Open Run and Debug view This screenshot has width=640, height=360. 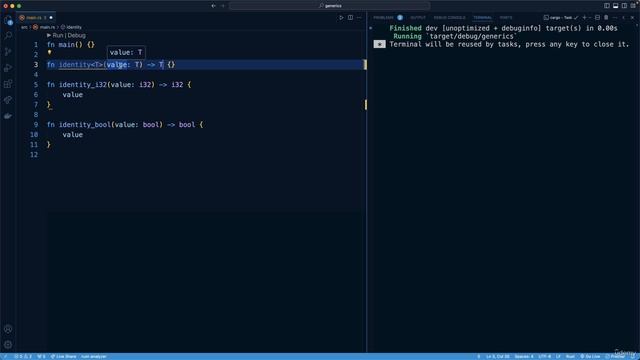click(x=8, y=68)
